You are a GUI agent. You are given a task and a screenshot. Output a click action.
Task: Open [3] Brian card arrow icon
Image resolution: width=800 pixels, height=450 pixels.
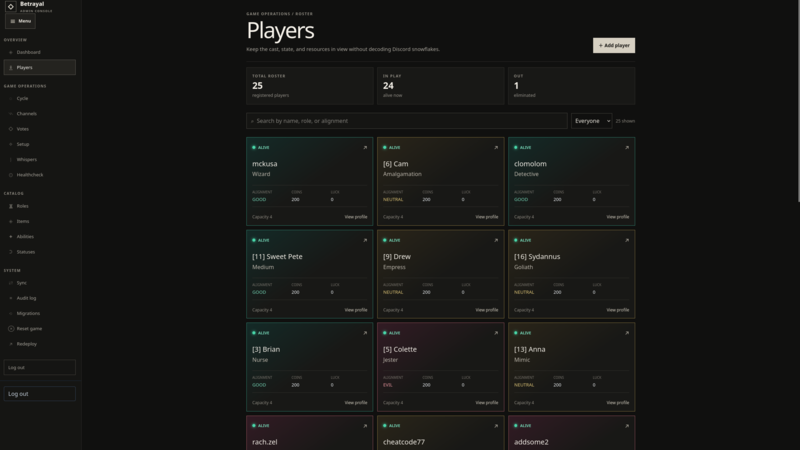coord(365,333)
